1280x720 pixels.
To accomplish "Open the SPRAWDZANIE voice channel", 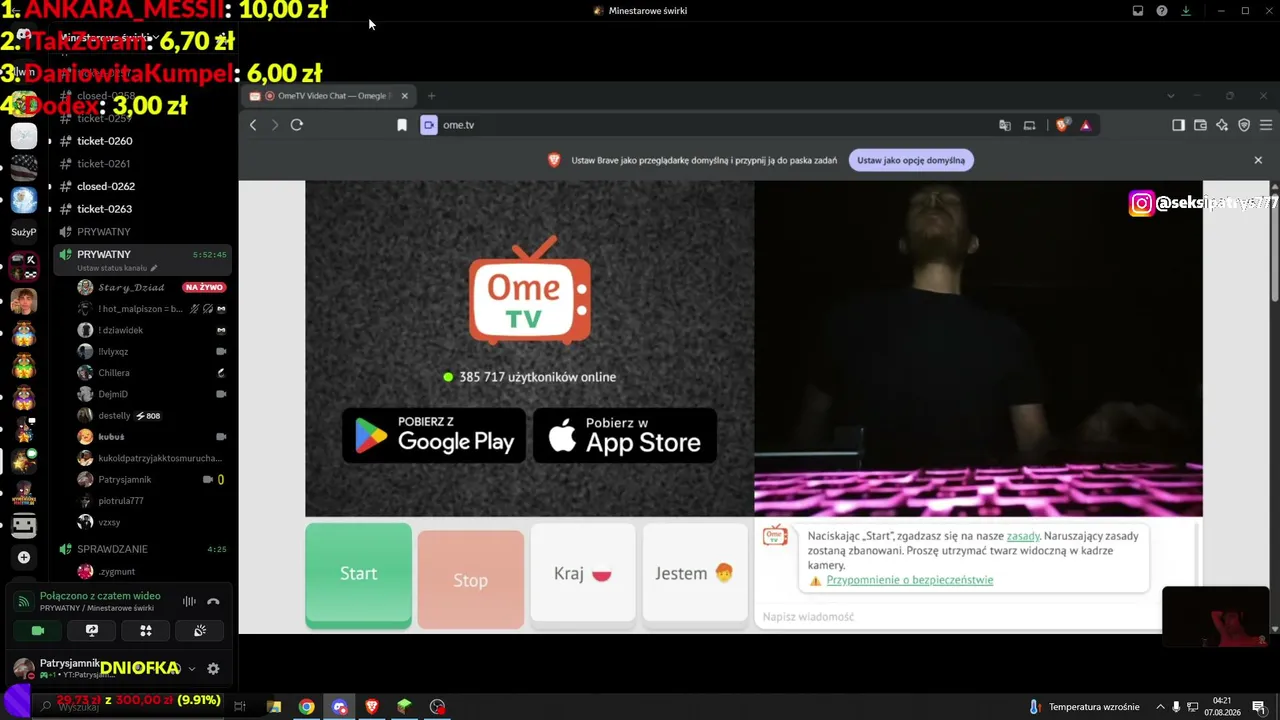I will [x=112, y=549].
